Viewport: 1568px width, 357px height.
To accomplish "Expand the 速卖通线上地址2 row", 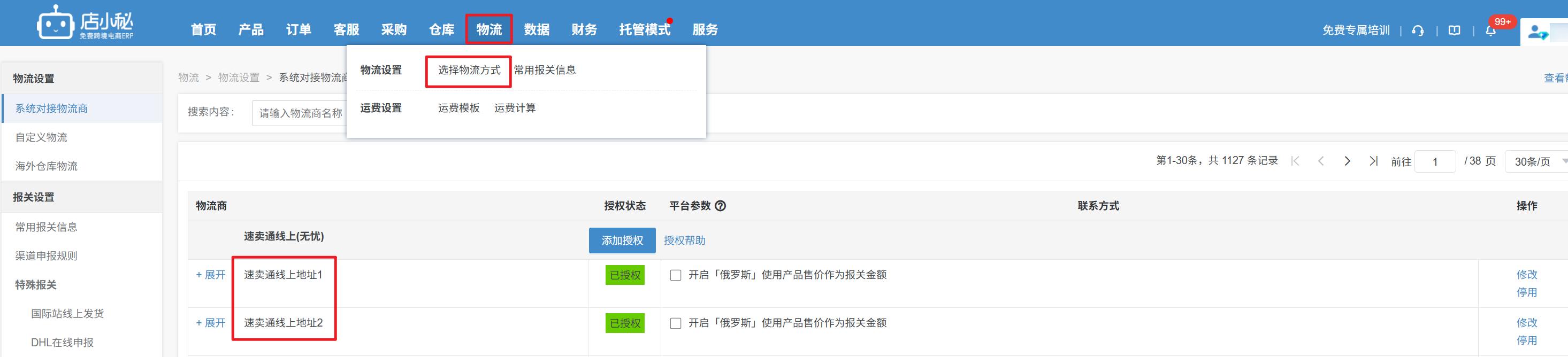I will (x=211, y=323).
